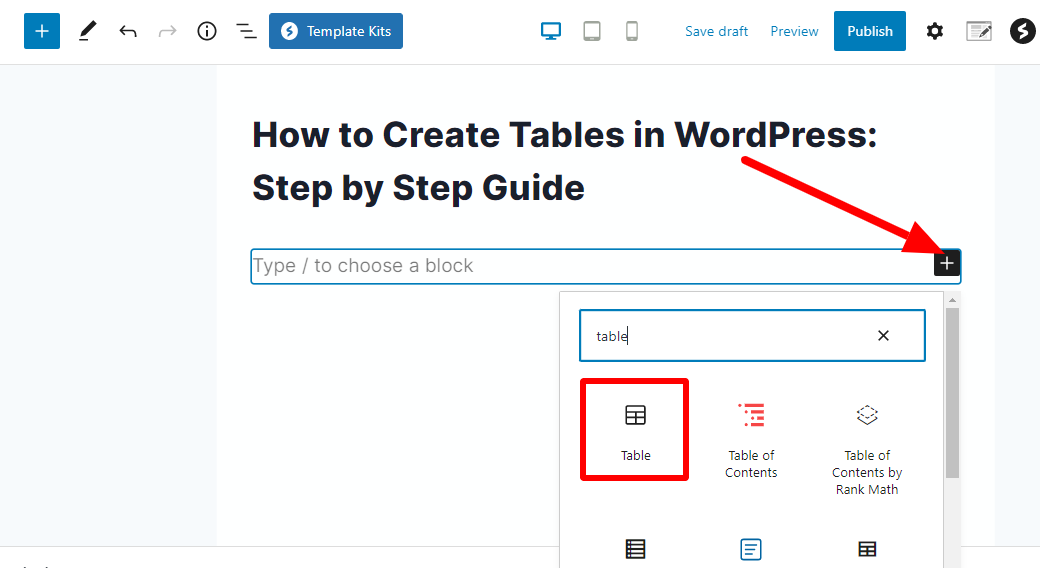Open document details info icon

(207, 31)
